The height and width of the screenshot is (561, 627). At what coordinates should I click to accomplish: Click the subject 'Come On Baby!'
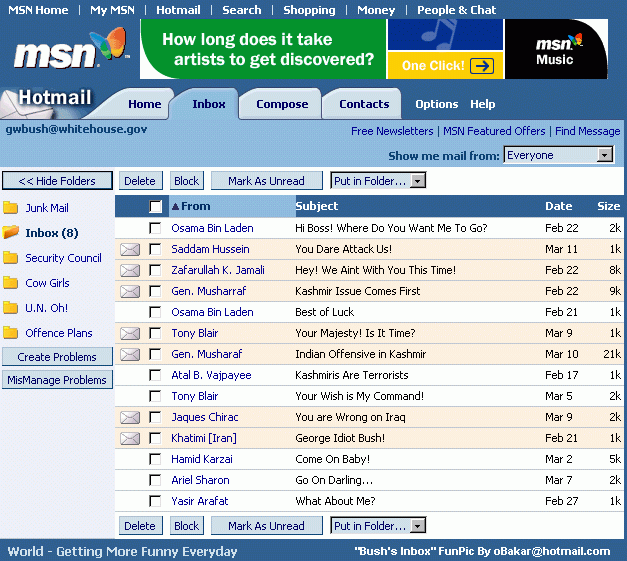(x=332, y=459)
